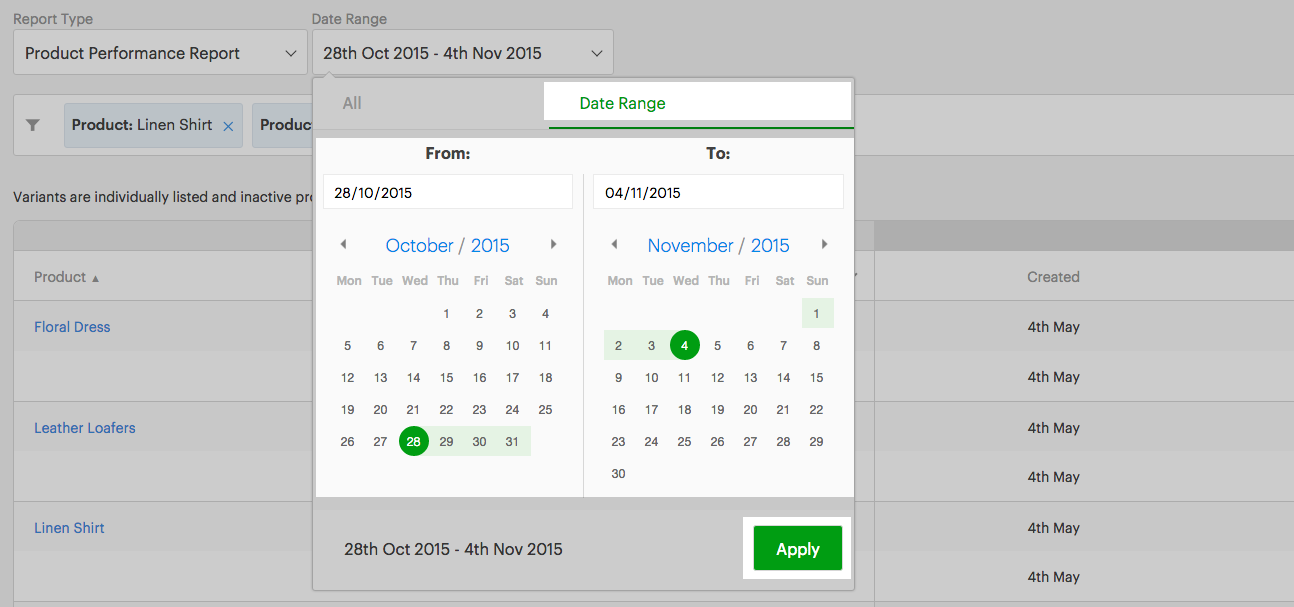This screenshot has height=607, width=1294.
Task: Click the November month label
Action: (690, 246)
